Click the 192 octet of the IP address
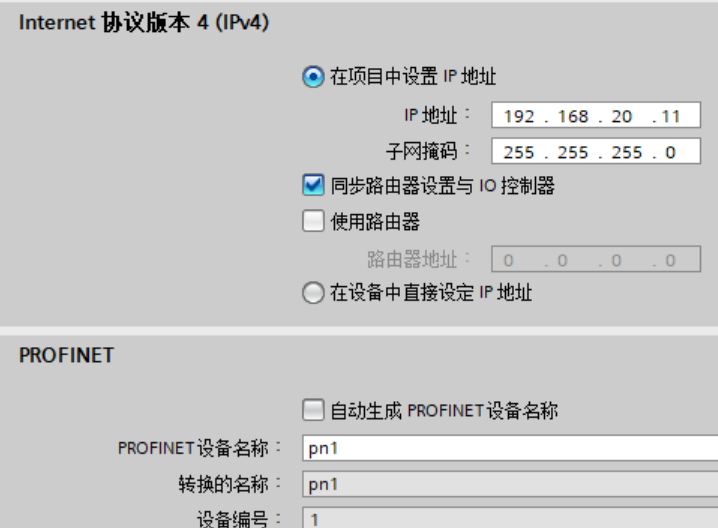Viewport: 718px width, 528px height. pos(519,116)
